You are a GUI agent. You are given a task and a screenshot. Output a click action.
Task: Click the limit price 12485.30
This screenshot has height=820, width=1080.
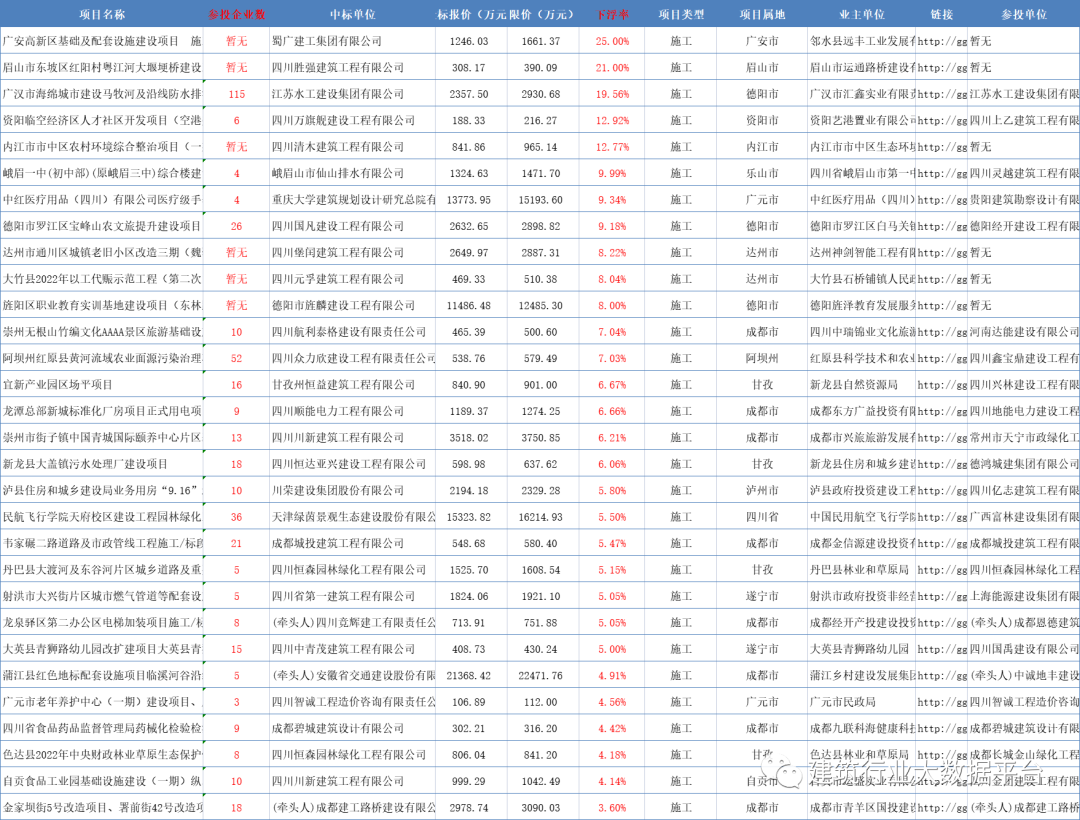[541, 306]
